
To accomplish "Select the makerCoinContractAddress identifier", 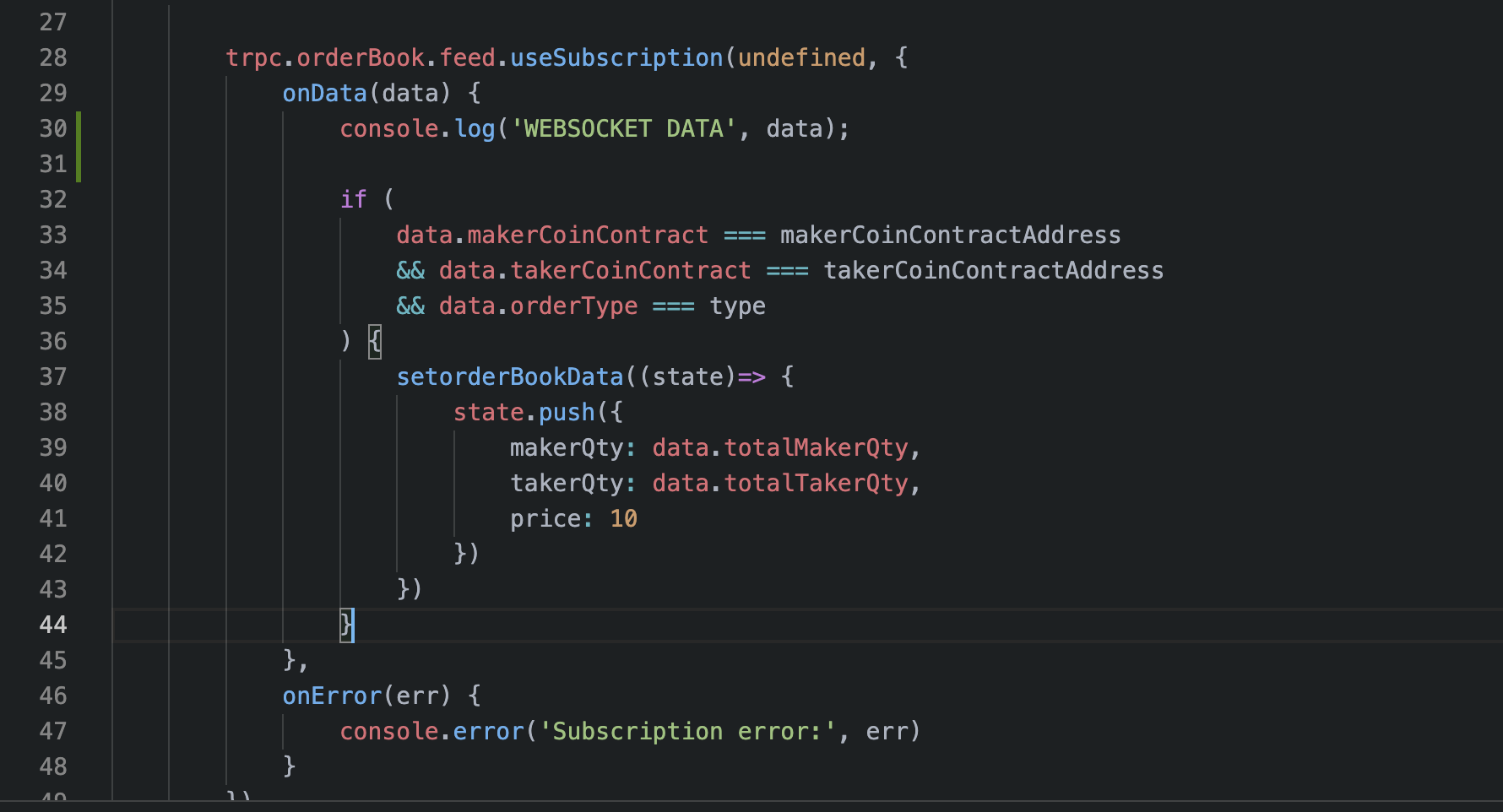I will click(x=950, y=235).
